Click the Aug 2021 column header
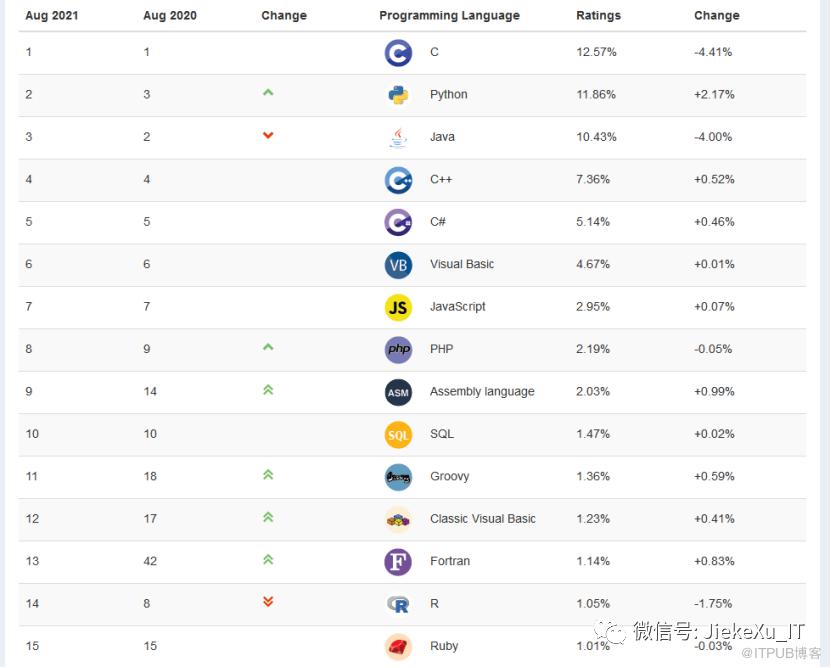This screenshot has height=668, width=831. tap(52, 16)
